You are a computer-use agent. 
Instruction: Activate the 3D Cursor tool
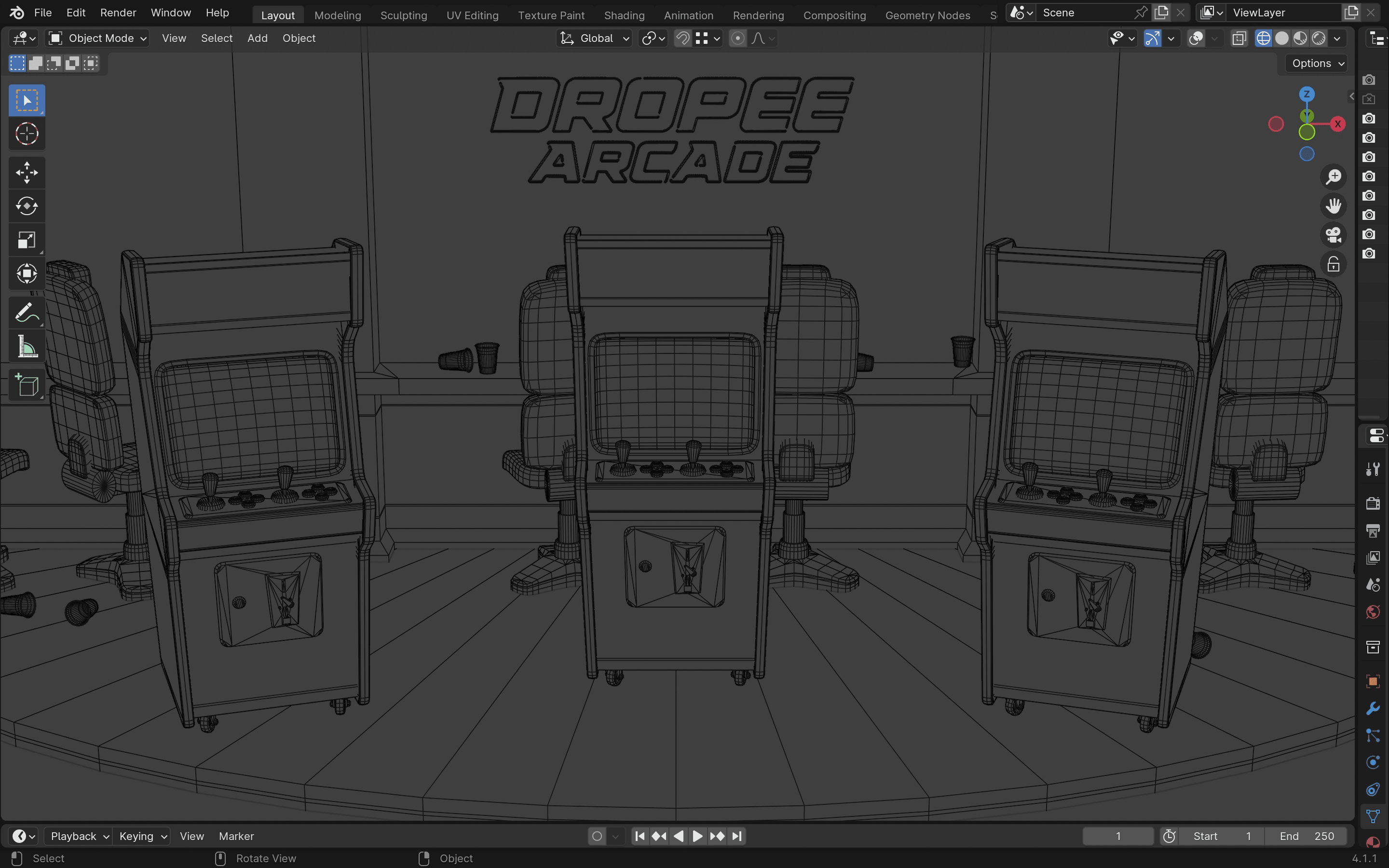tap(27, 135)
